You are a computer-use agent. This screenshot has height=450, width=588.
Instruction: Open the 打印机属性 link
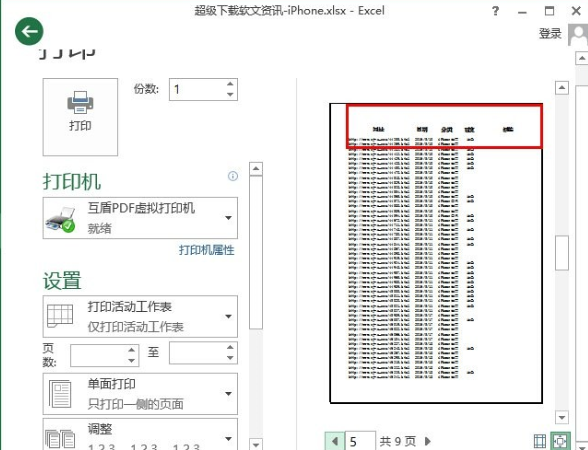207,250
